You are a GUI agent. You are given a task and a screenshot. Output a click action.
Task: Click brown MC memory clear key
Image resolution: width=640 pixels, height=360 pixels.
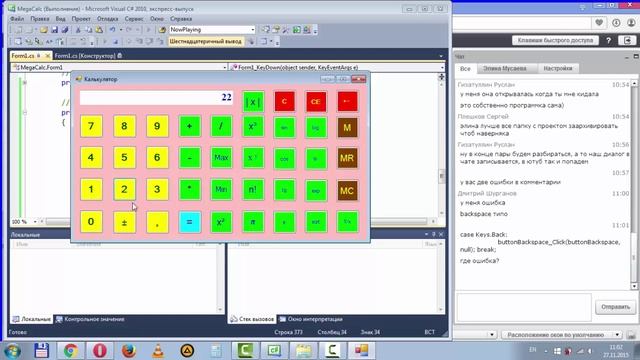(347, 190)
